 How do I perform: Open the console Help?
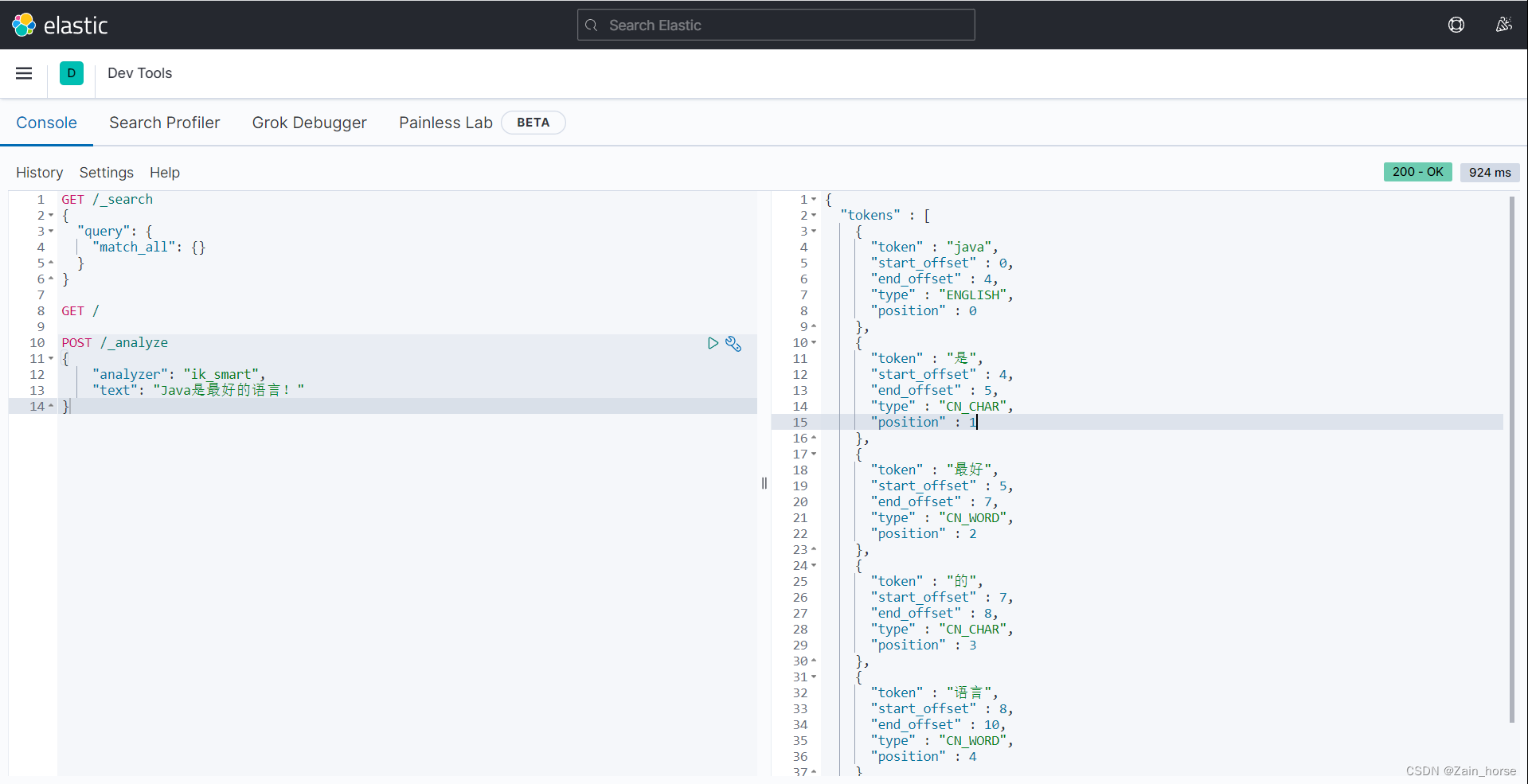165,173
